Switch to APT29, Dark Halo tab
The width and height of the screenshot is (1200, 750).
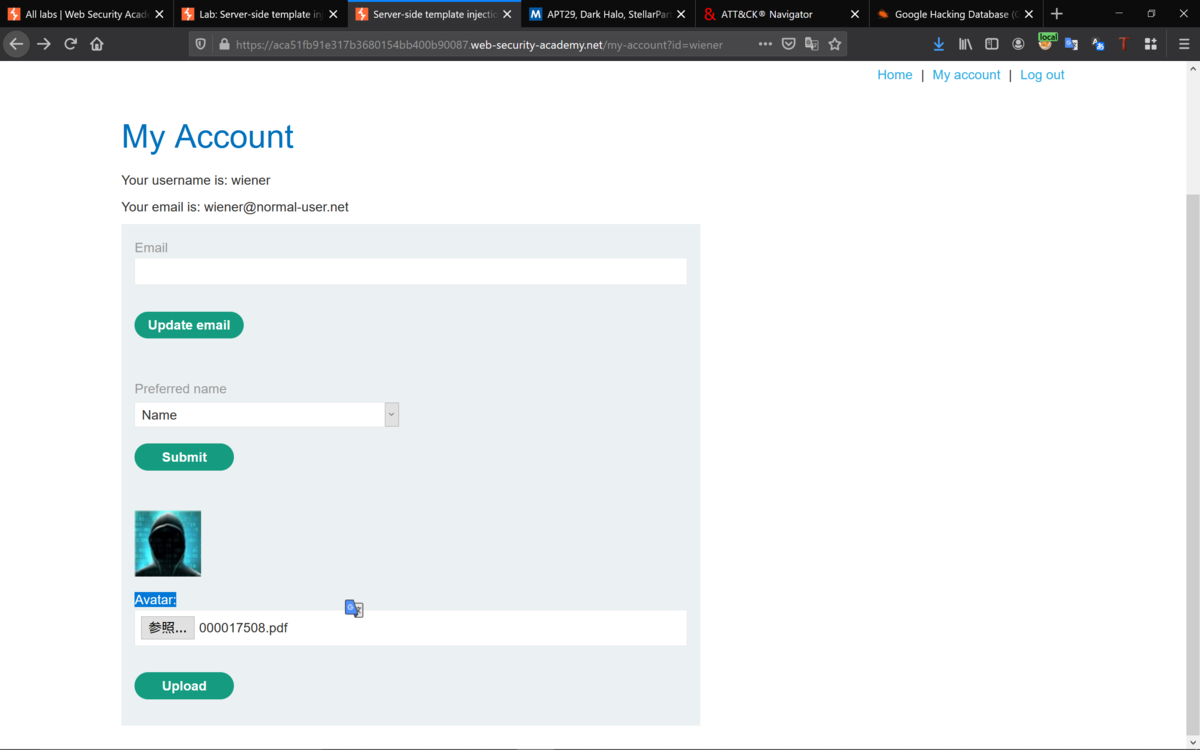(x=607, y=14)
